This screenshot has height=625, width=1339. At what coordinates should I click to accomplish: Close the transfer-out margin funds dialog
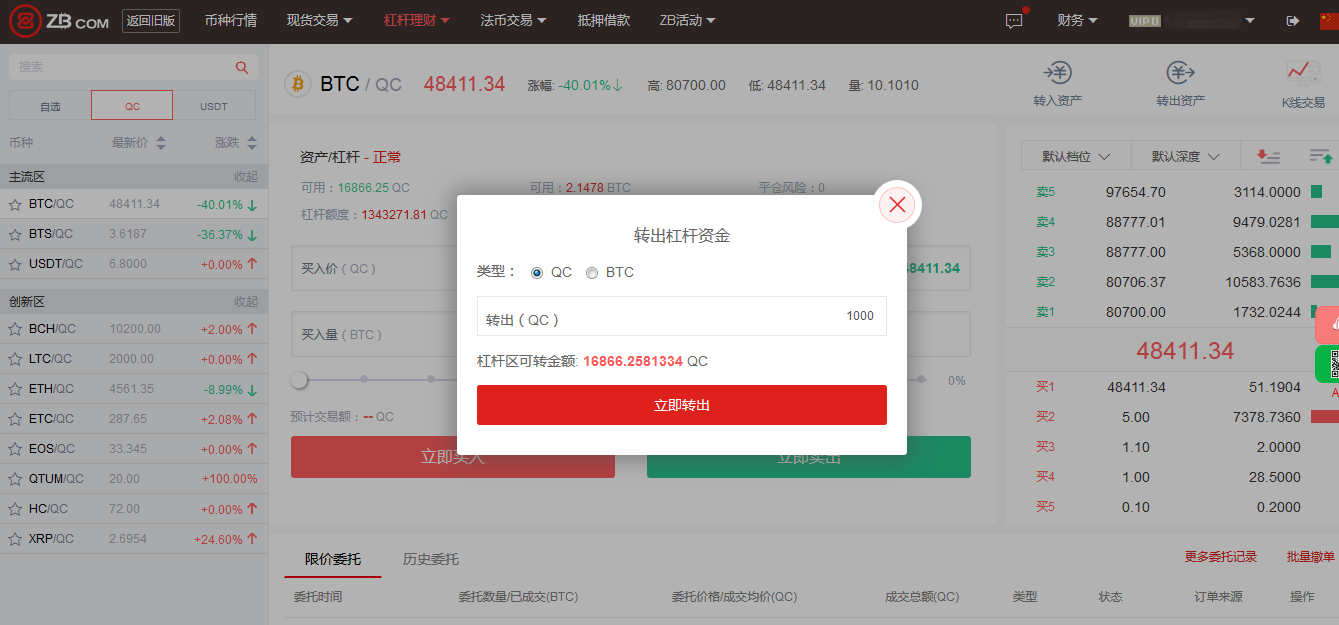(x=897, y=205)
